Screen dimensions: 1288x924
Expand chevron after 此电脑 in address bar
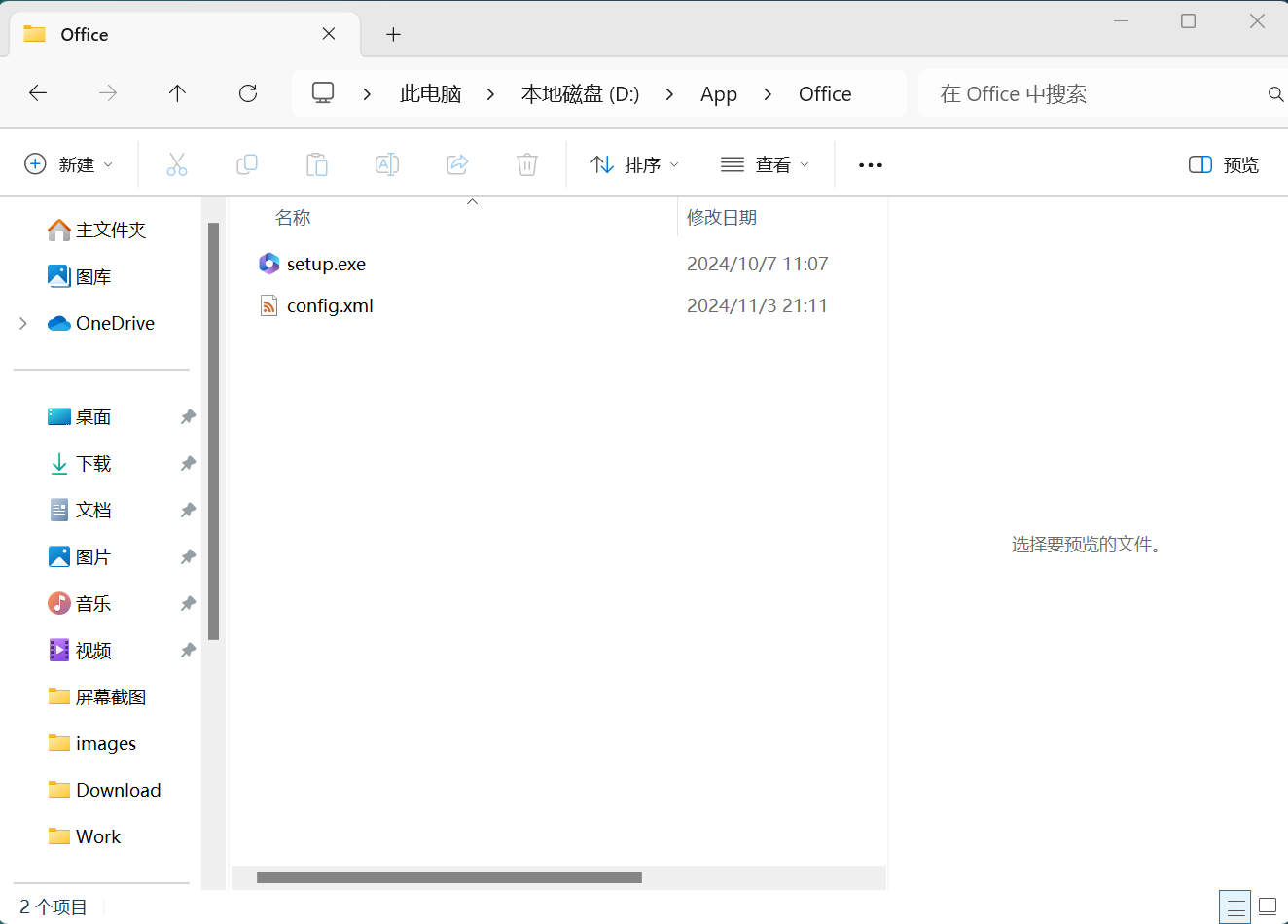[490, 94]
